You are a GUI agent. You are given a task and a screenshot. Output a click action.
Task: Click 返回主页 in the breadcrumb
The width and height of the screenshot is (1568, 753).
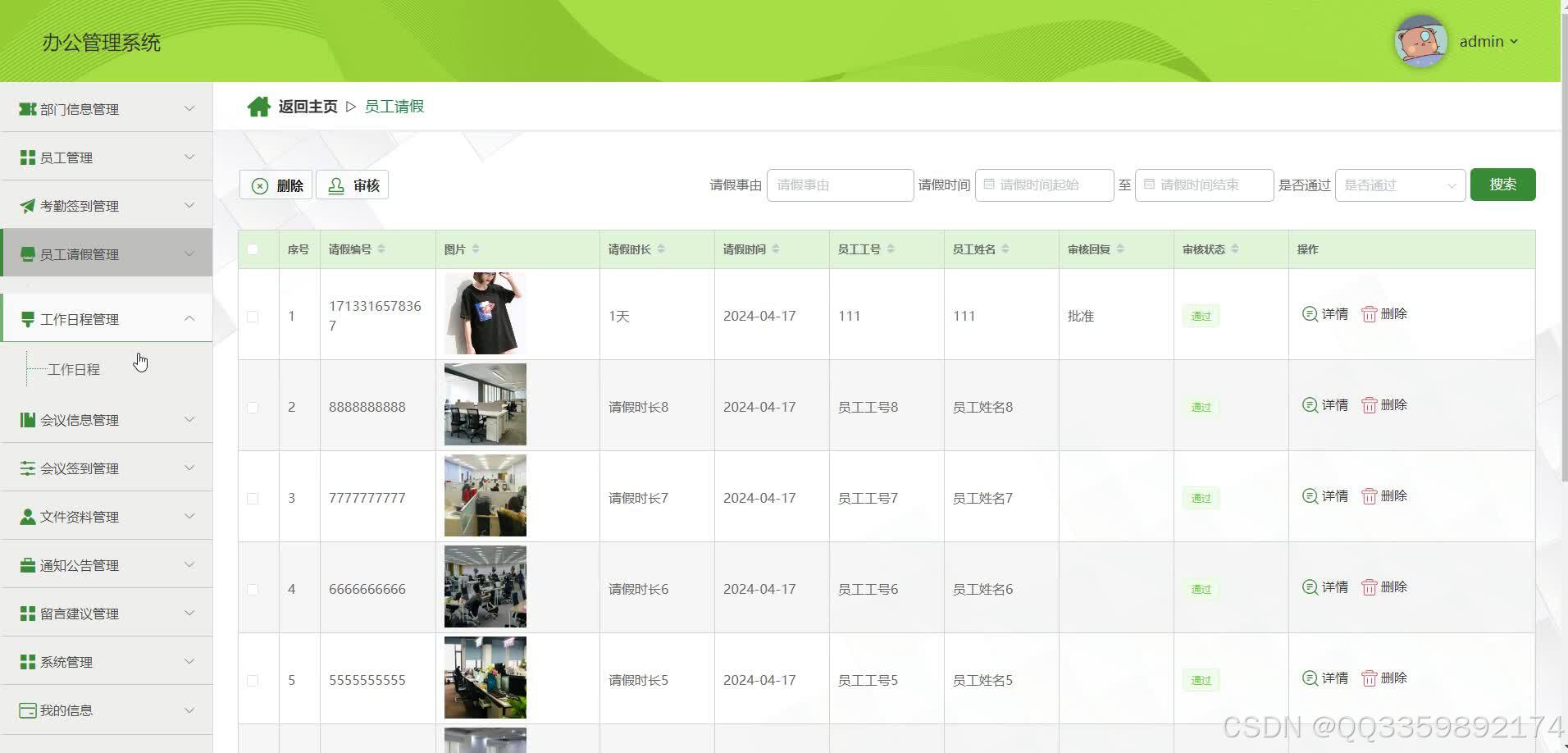307,106
